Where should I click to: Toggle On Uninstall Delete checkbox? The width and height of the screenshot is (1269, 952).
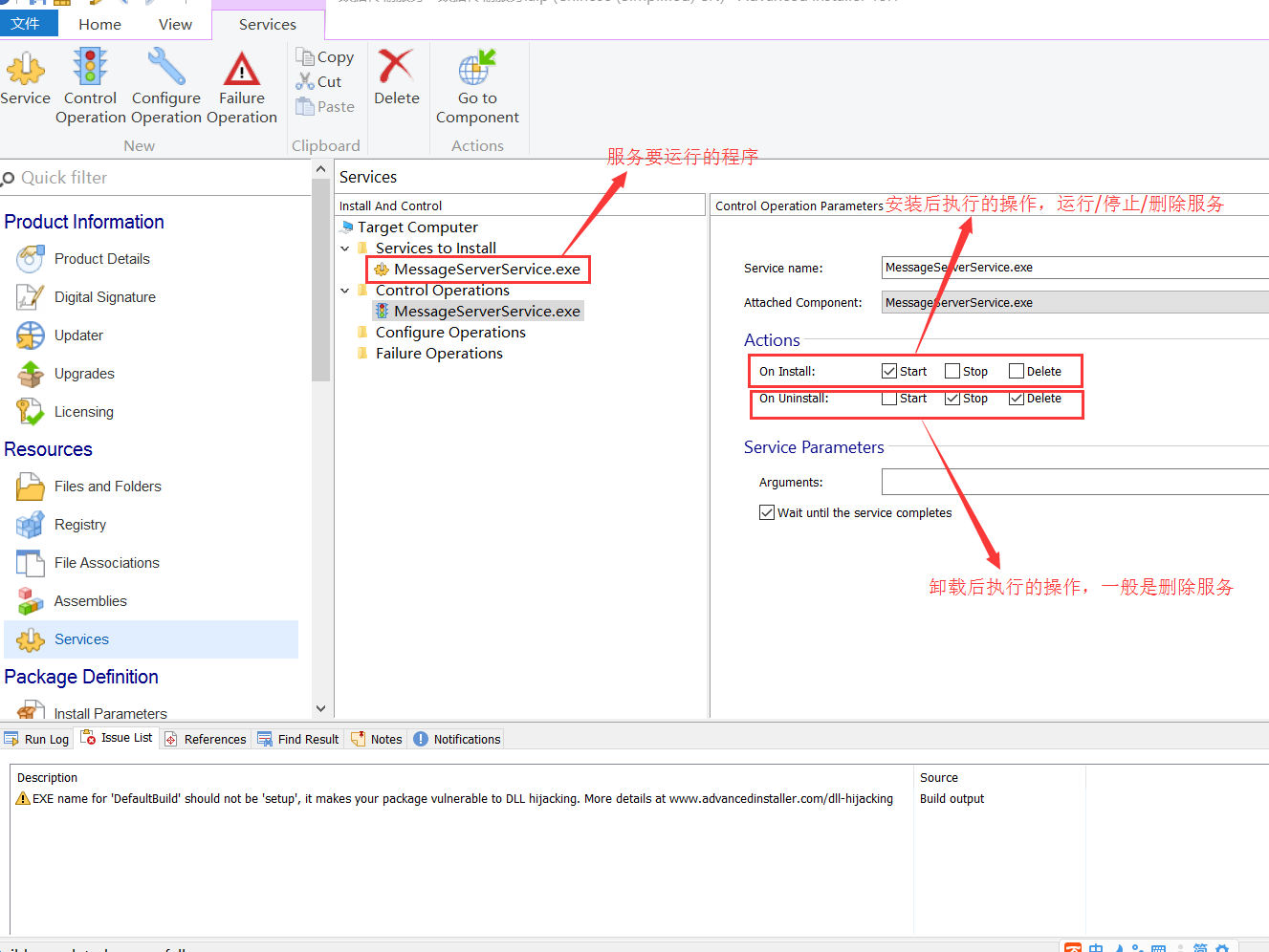point(1017,399)
